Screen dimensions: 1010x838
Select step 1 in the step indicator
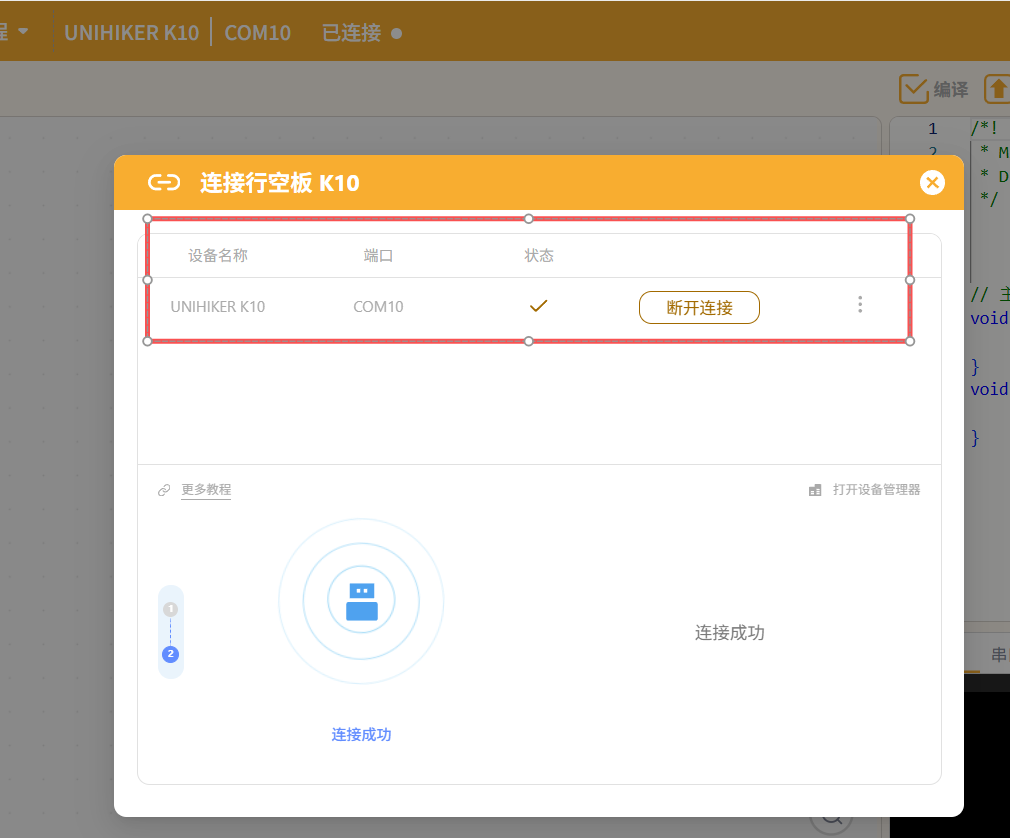(x=171, y=609)
